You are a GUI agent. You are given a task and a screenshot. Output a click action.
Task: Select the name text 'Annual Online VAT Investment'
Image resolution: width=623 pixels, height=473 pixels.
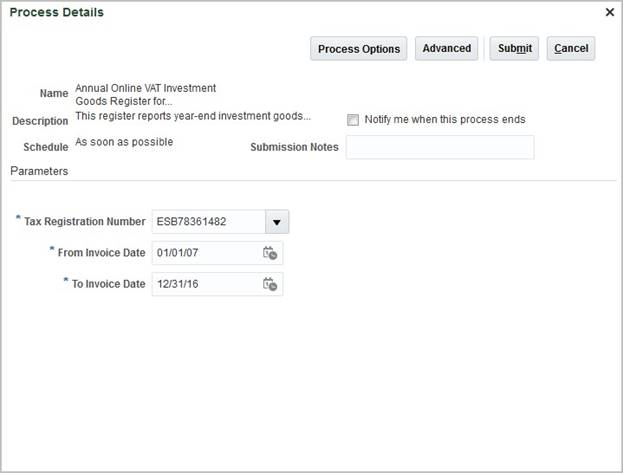(145, 88)
